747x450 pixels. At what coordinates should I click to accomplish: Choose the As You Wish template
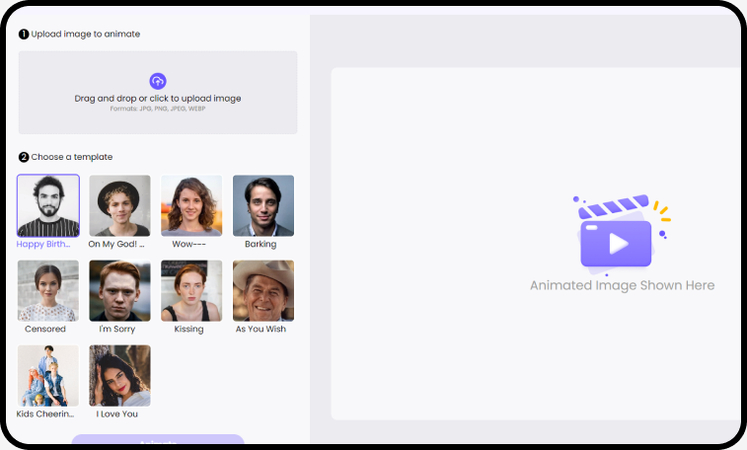(x=263, y=291)
